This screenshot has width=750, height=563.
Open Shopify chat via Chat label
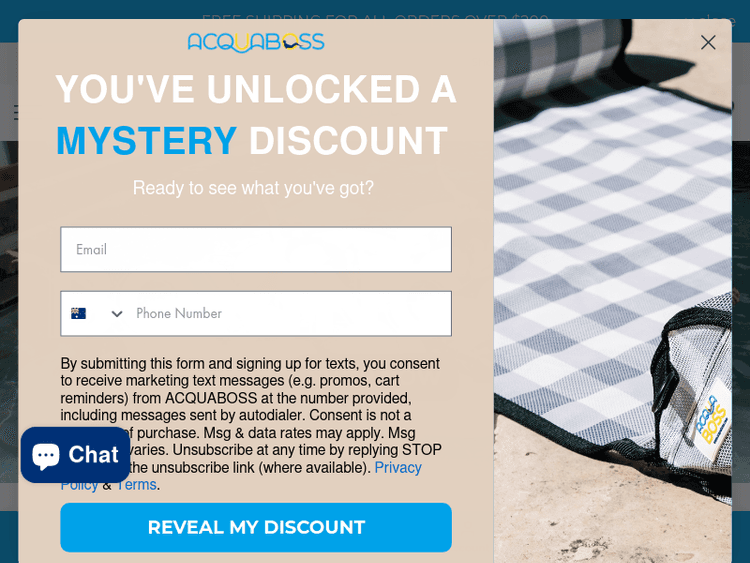93,454
